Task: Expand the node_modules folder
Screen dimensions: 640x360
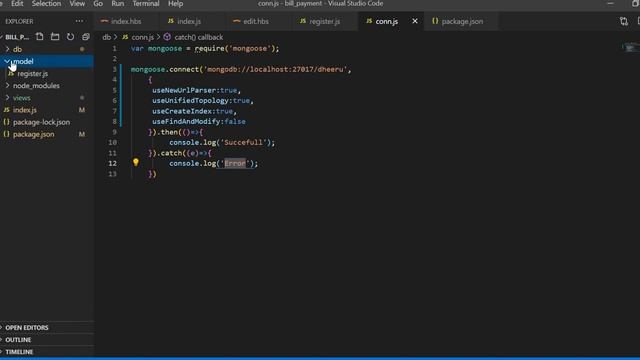Action: pyautogui.click(x=7, y=85)
